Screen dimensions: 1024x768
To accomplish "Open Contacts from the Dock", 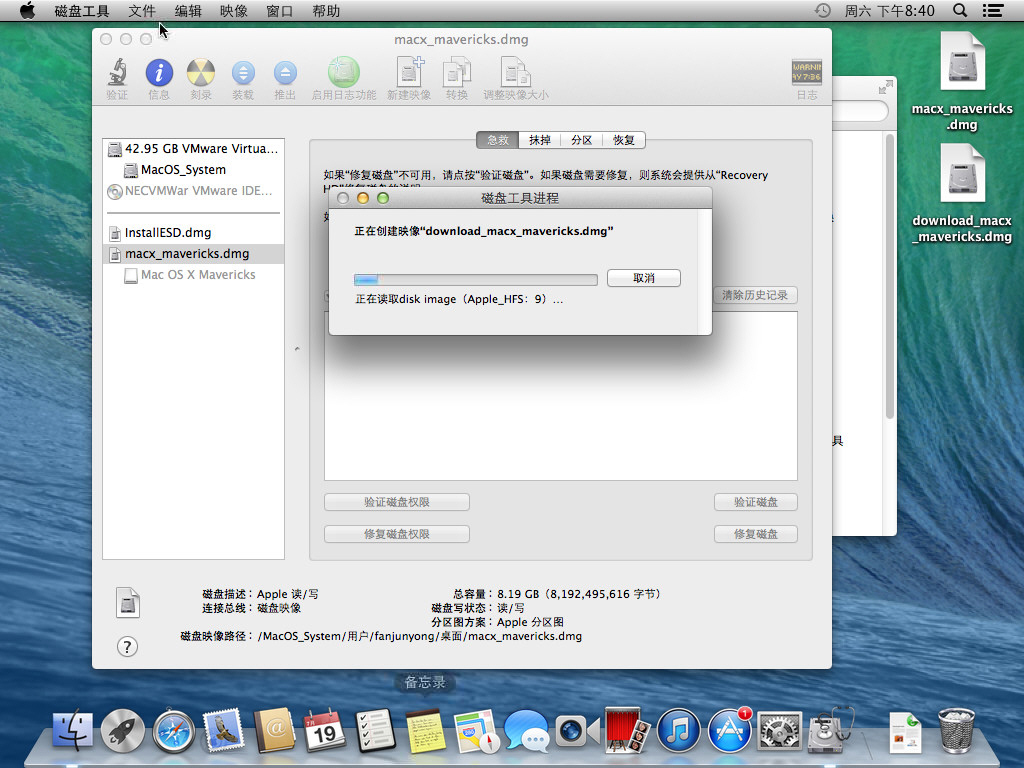I will click(275, 730).
